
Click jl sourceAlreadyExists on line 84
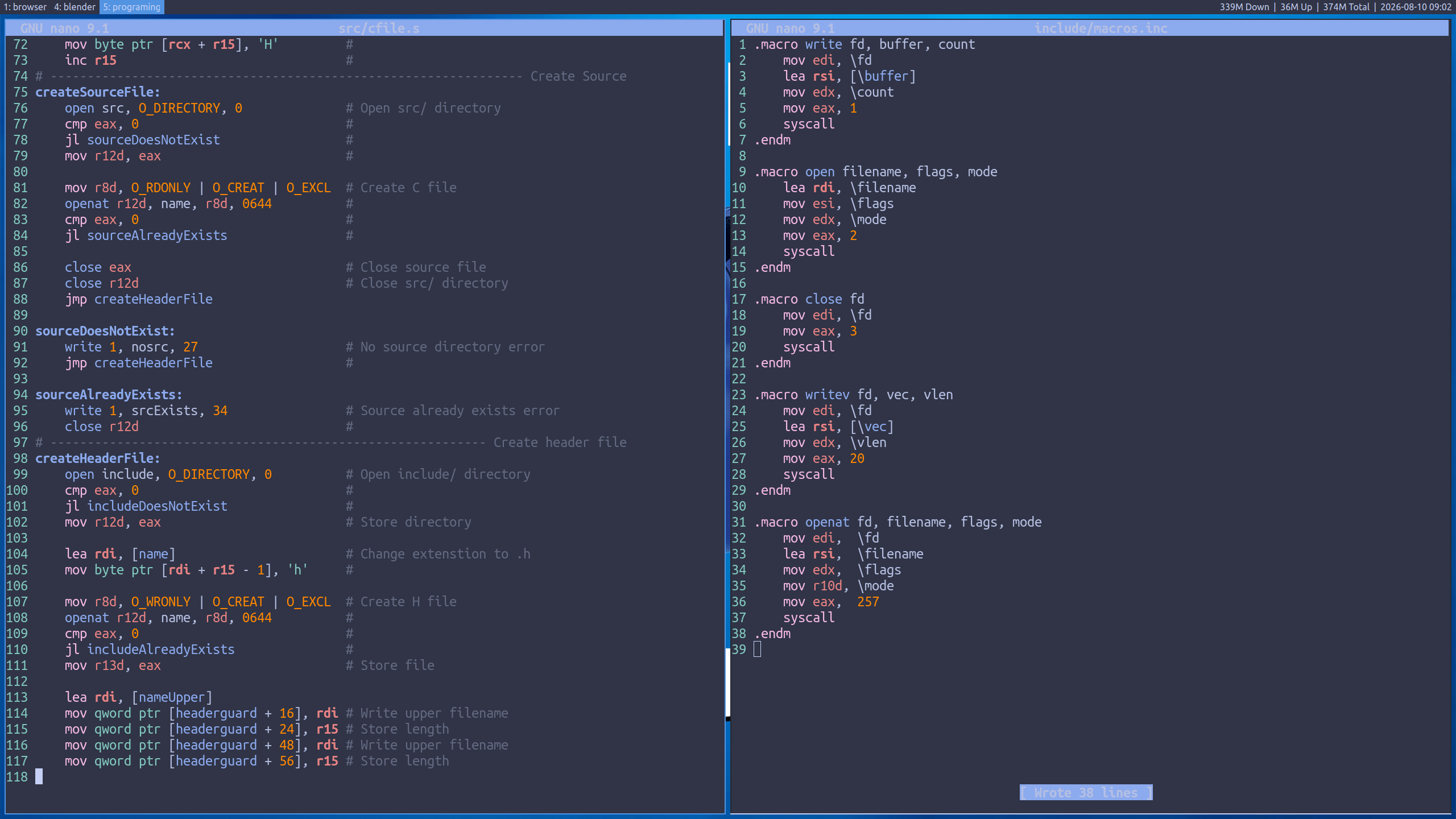click(x=146, y=235)
